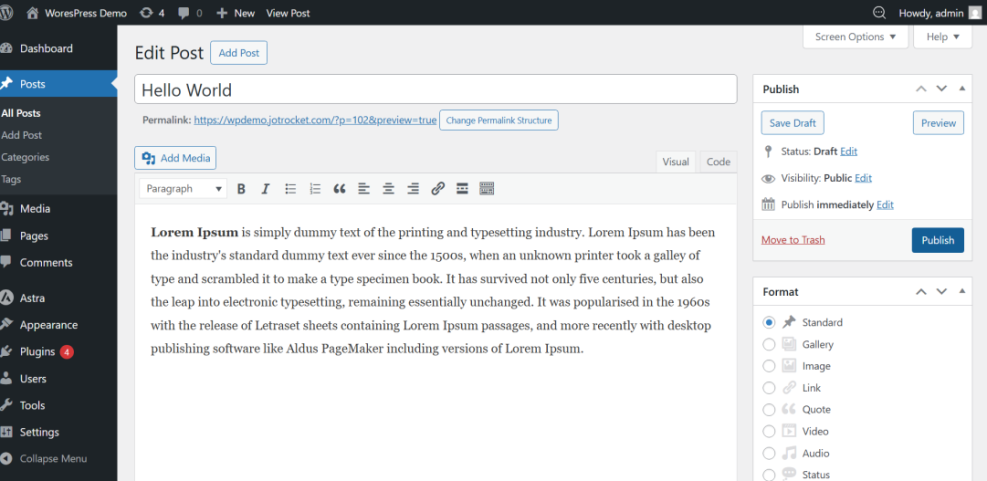Screen dimensions: 987x481
Task: Select the Link post format
Action: coord(769,388)
